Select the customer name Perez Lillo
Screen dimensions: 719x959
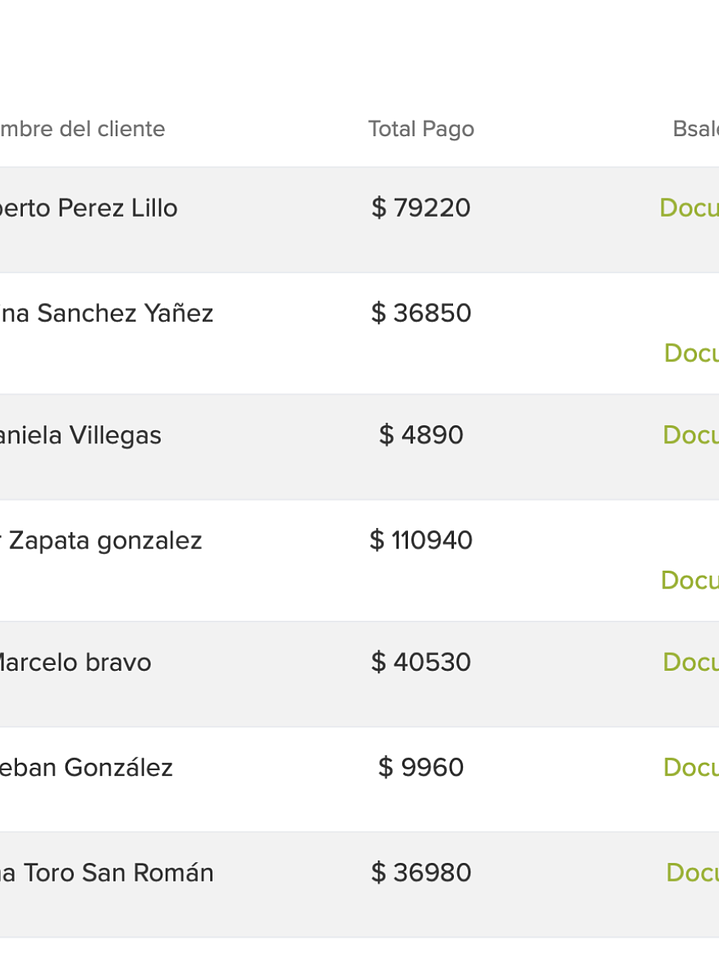(x=88, y=208)
